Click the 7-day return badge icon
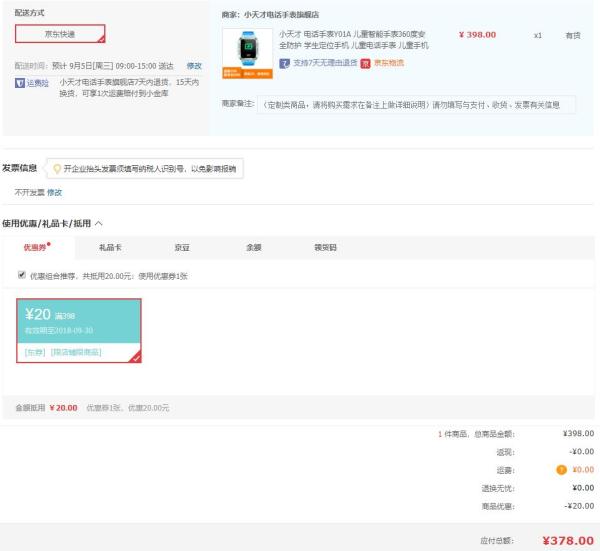 pos(284,63)
